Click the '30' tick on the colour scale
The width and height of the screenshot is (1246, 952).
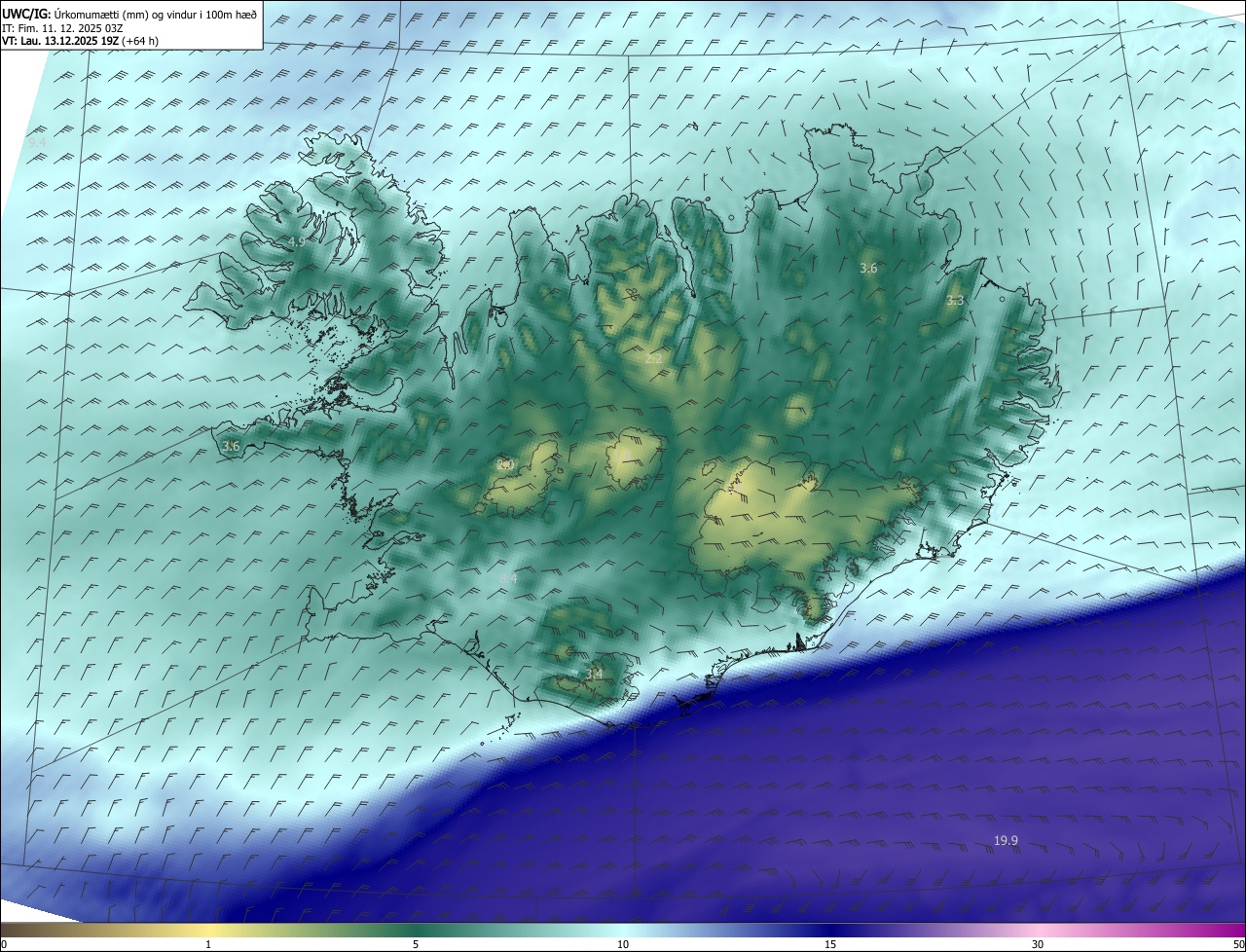coord(1038,944)
